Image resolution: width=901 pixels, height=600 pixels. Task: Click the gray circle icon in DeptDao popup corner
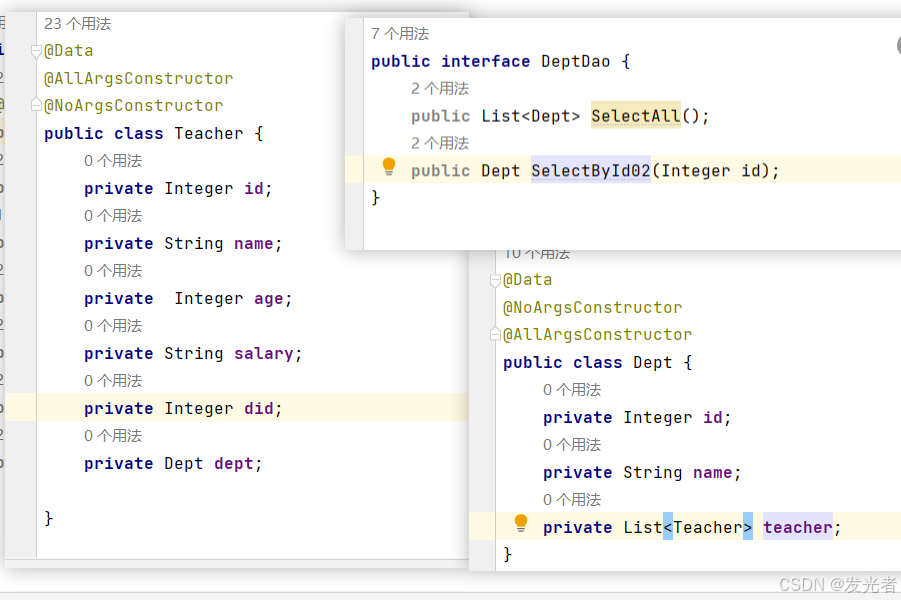pyautogui.click(x=895, y=45)
